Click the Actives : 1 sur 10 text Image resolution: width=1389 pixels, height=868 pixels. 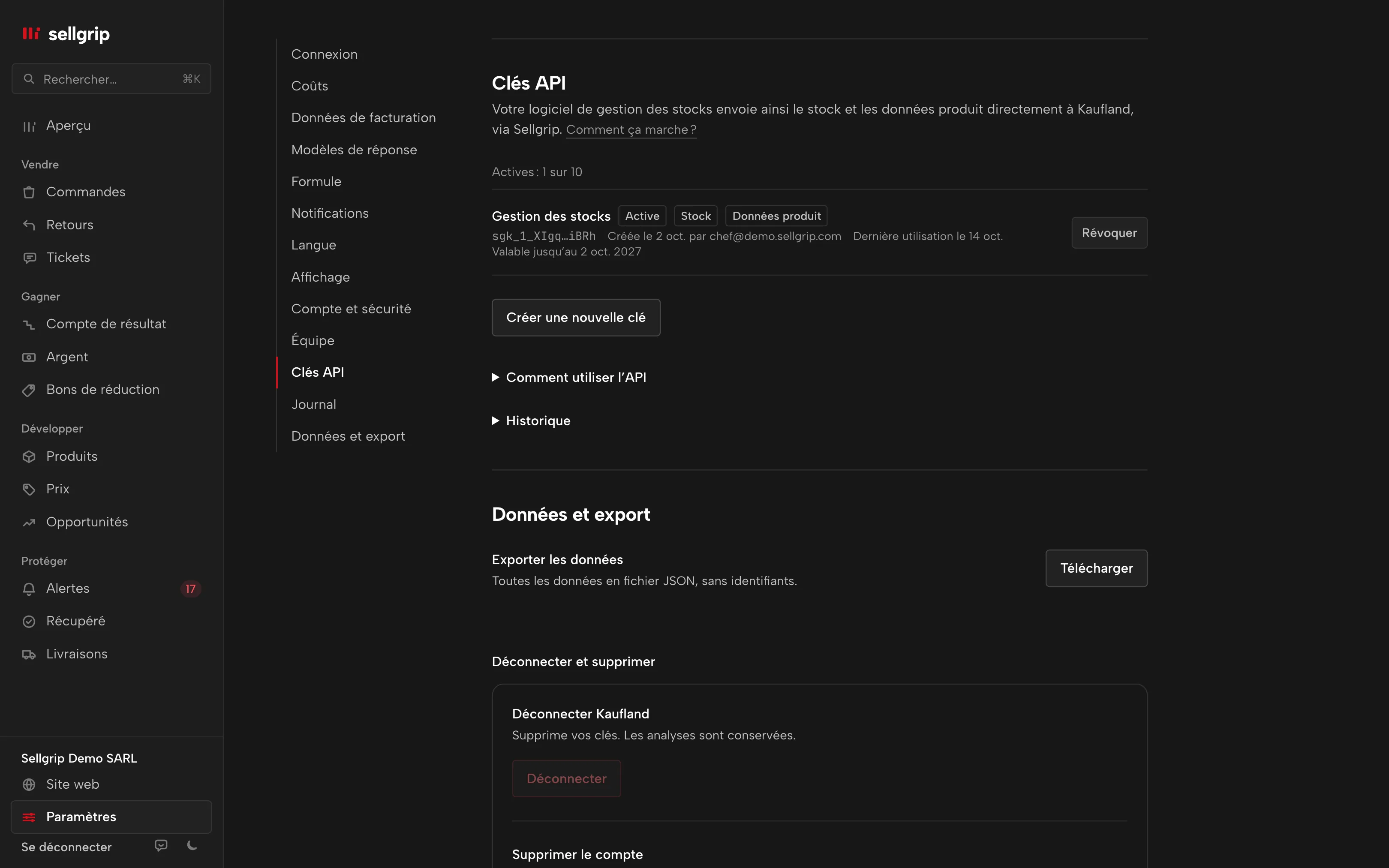537,172
